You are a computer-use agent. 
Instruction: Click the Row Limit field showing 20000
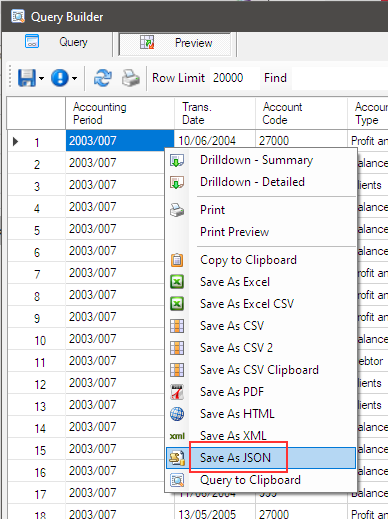235,78
